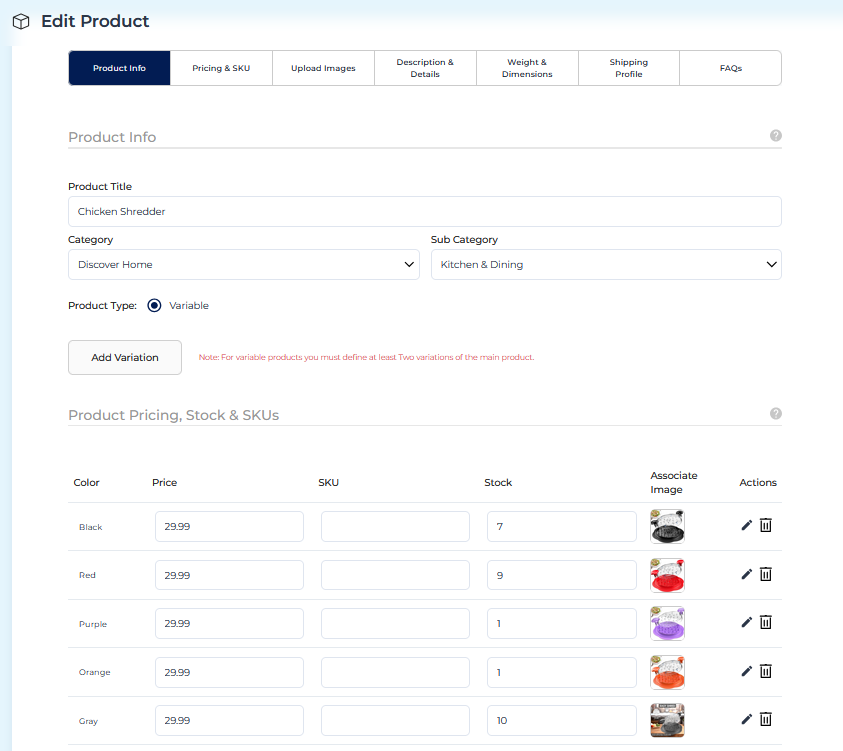Switch to the Product Info tab

click(x=119, y=68)
